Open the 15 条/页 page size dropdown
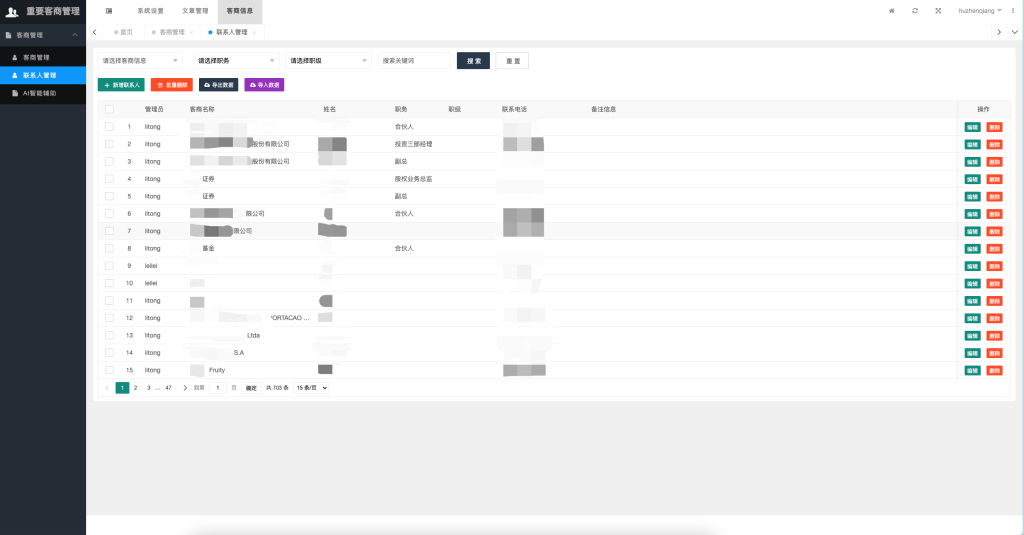 tap(311, 388)
